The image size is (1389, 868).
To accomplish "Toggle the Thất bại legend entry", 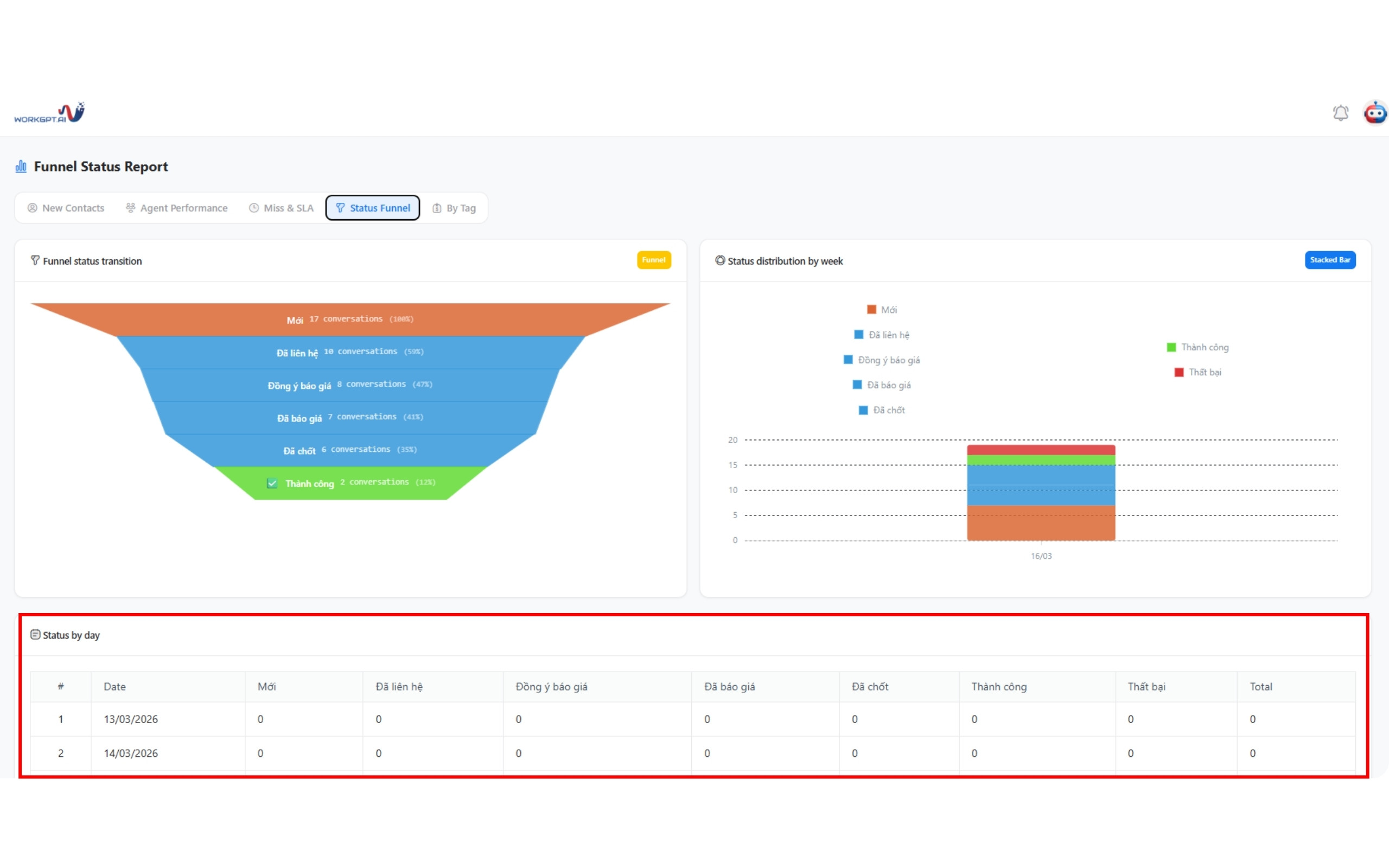I will coord(1198,373).
